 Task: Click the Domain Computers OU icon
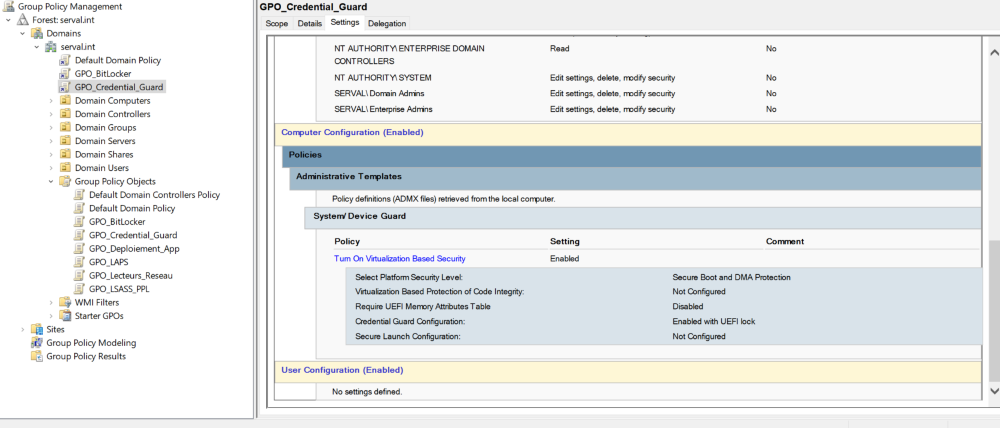coord(65,101)
